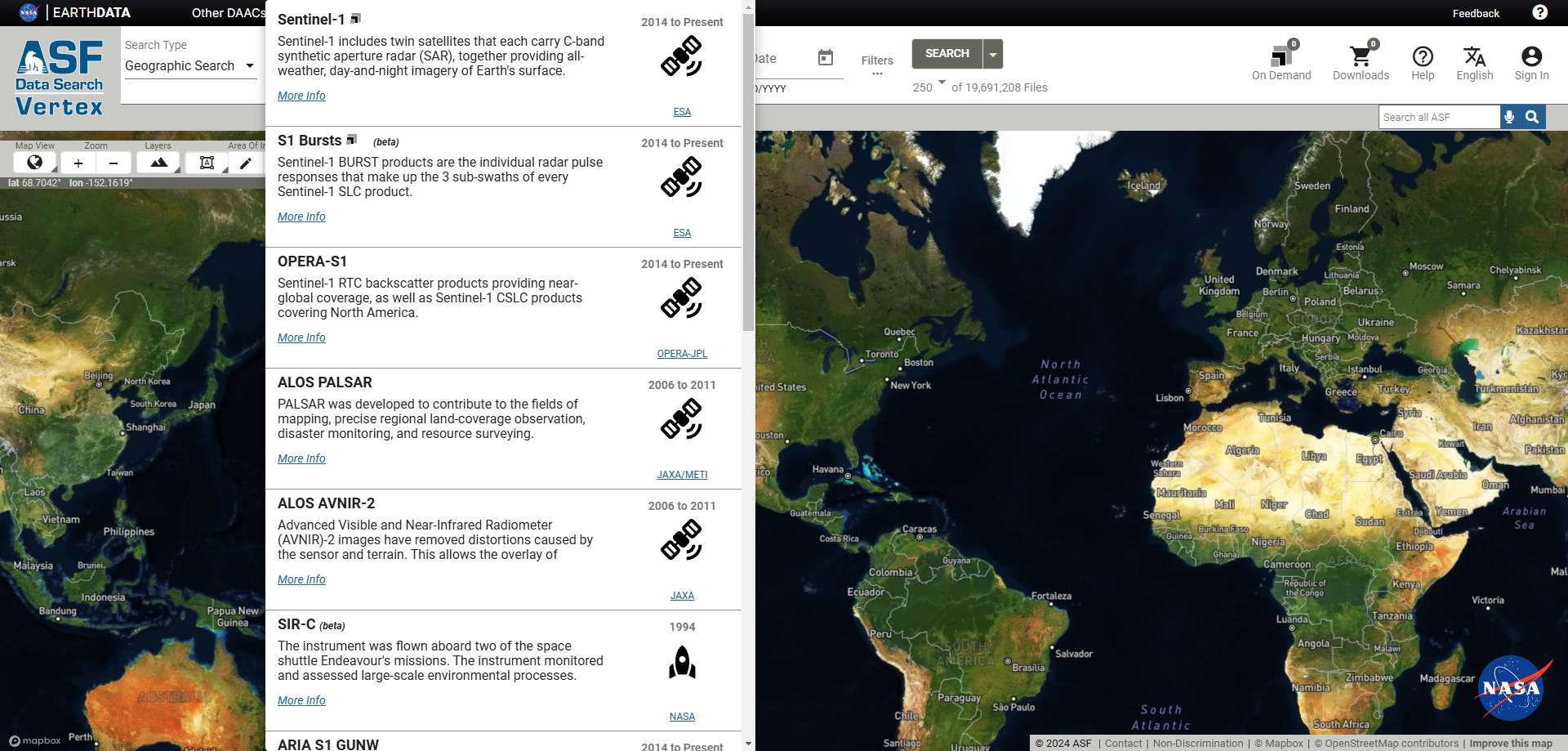Screen dimensions: 1568x751
Task: Open More Info for Sentinel-1
Action: [301, 96]
